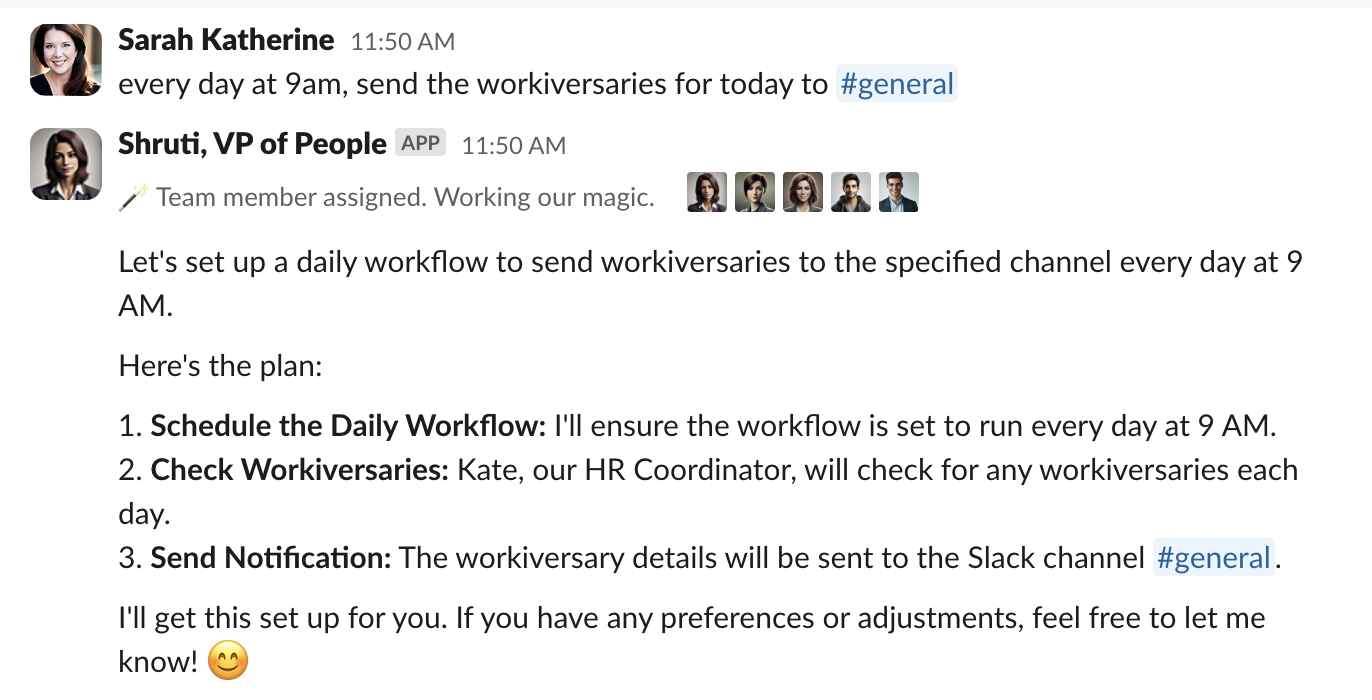Click the hoodie-wearing team member thumbnail

pos(850,191)
